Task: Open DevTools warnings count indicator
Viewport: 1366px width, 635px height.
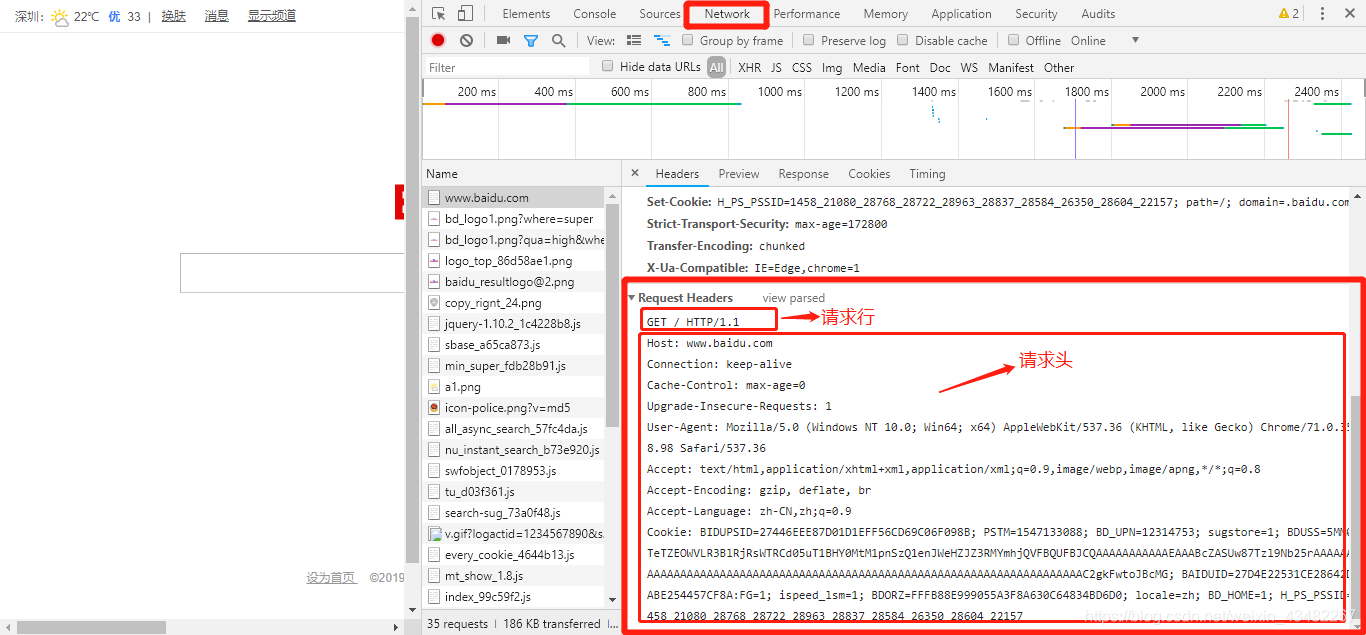Action: 1289,14
